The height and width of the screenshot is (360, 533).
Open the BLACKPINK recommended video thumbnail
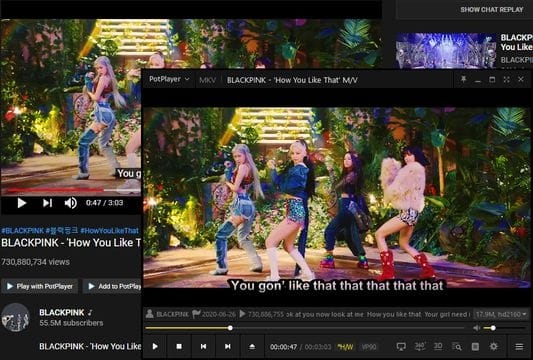[x=446, y=50]
